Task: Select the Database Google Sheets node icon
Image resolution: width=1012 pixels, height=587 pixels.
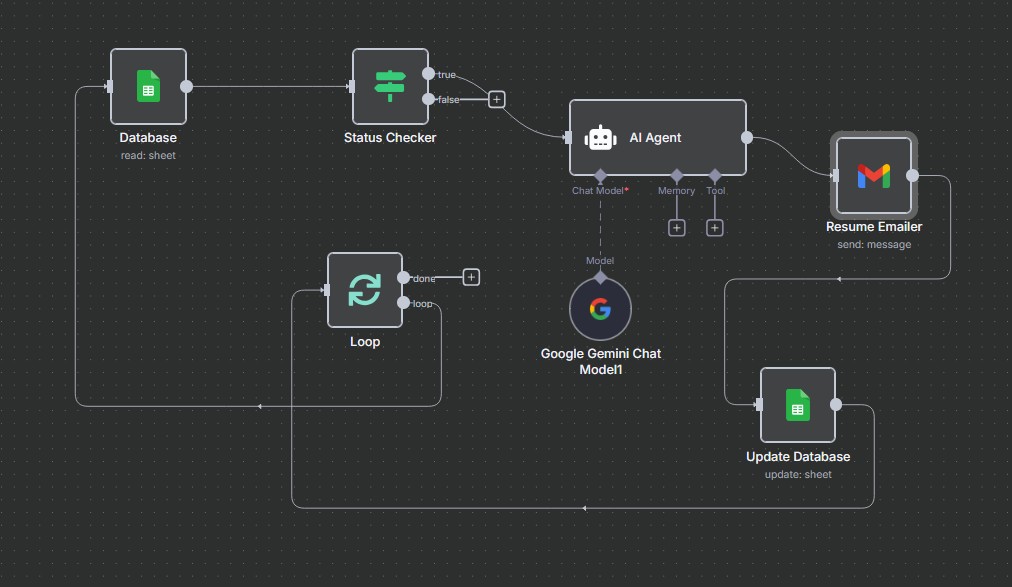Action: coord(148,86)
